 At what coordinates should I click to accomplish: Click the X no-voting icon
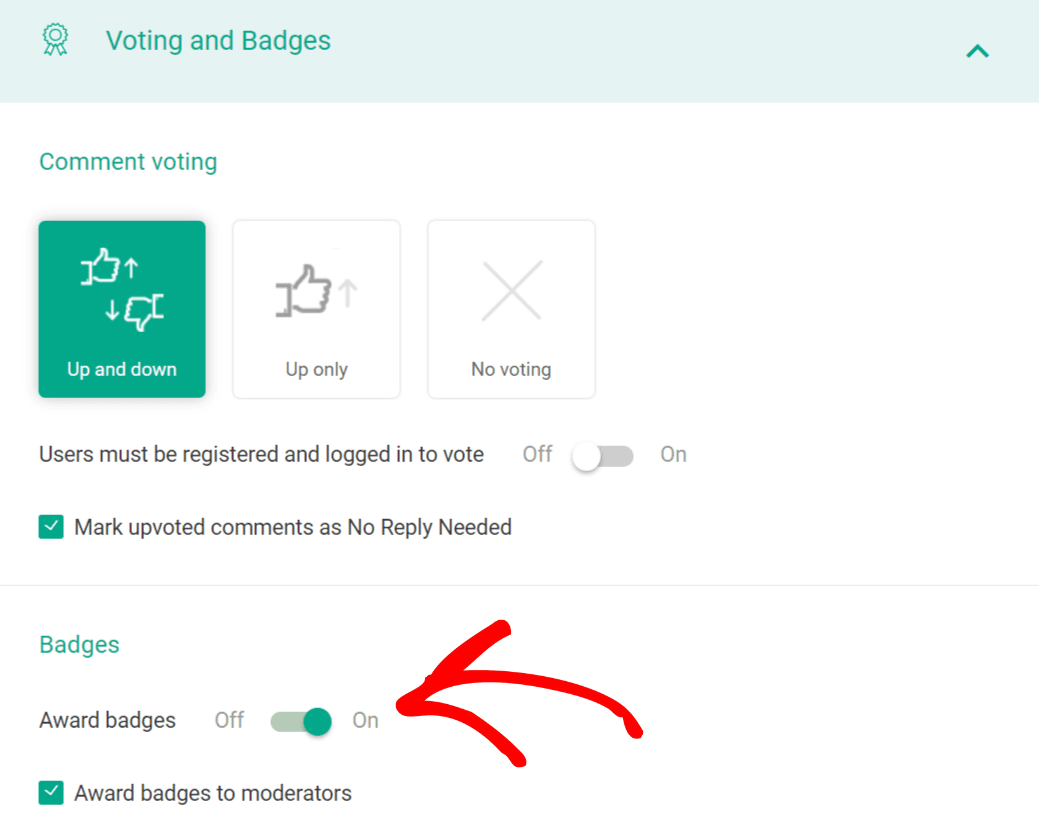[x=511, y=291]
